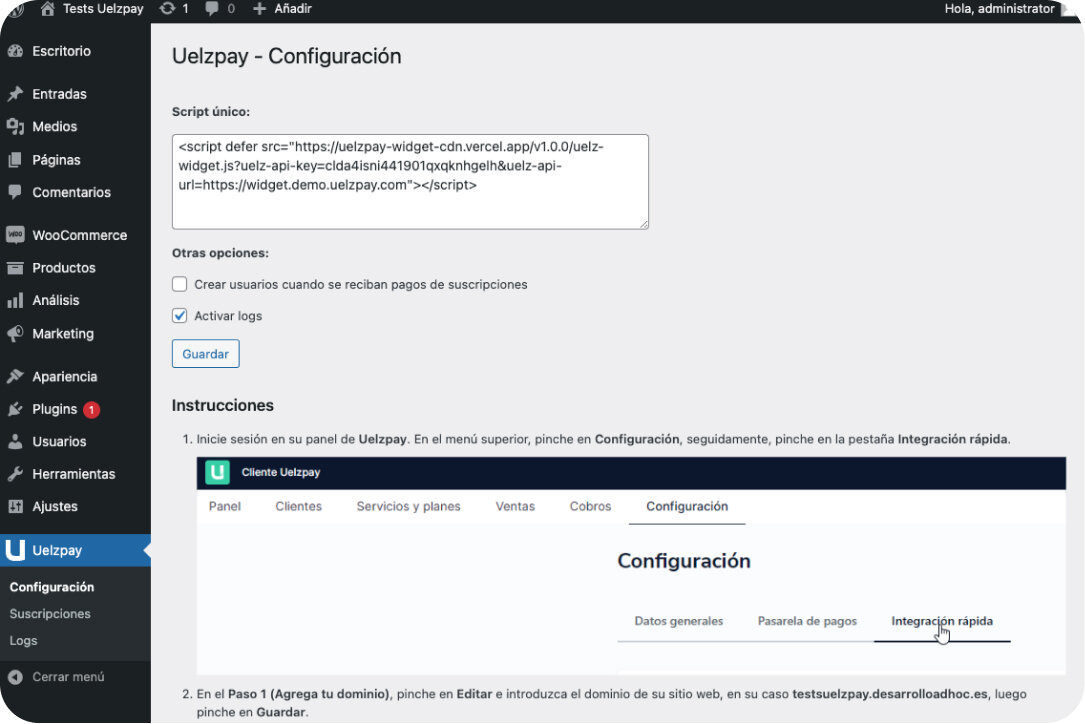Open the Uelzpay main menu item
1085x724 pixels.
coord(75,550)
